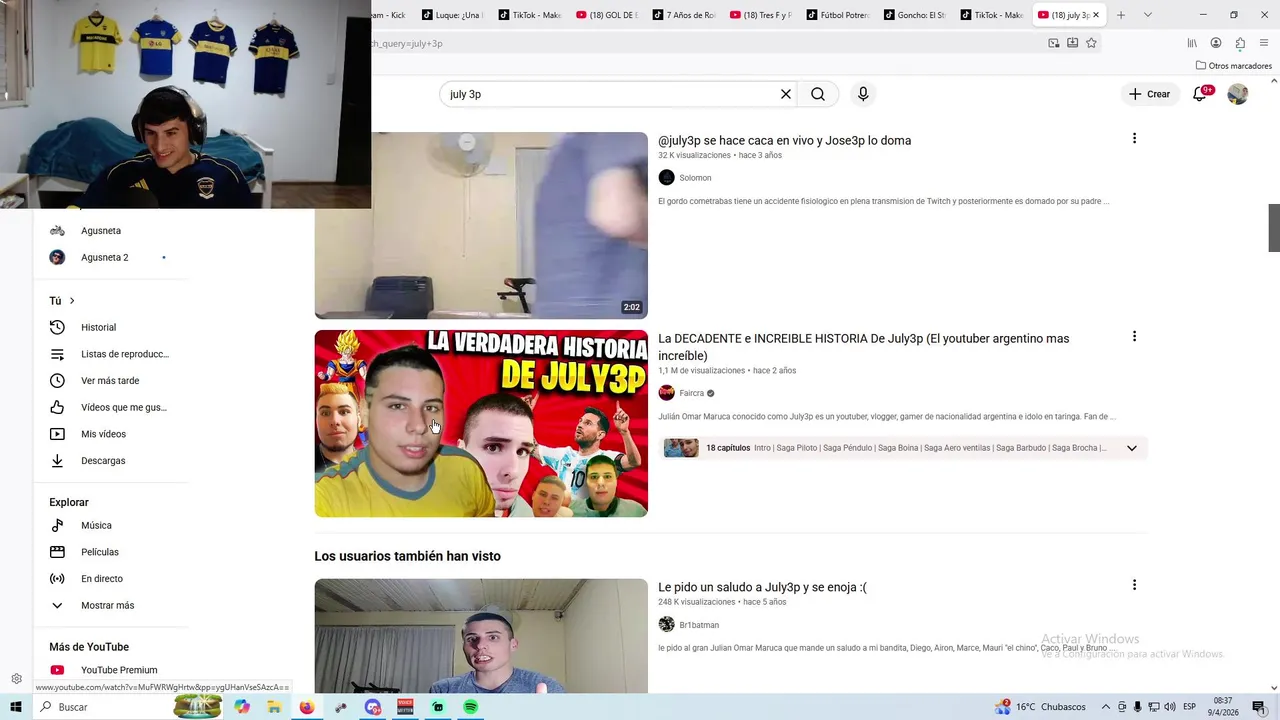The image size is (1280, 720).
Task: Open the list-all-tabs dropdown arrow
Action: coord(1147,15)
